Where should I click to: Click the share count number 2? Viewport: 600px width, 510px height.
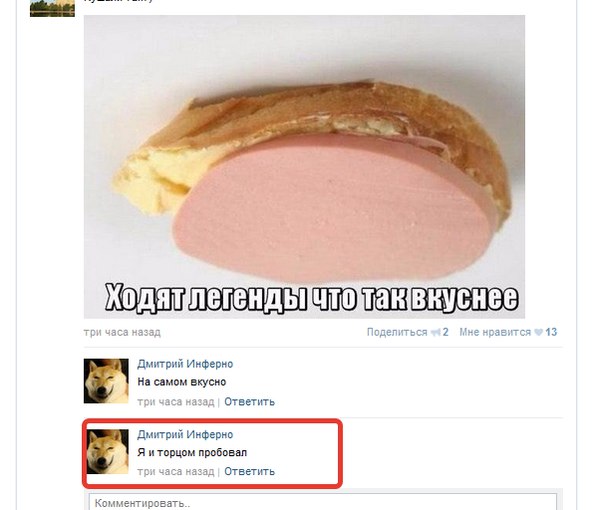(x=445, y=332)
